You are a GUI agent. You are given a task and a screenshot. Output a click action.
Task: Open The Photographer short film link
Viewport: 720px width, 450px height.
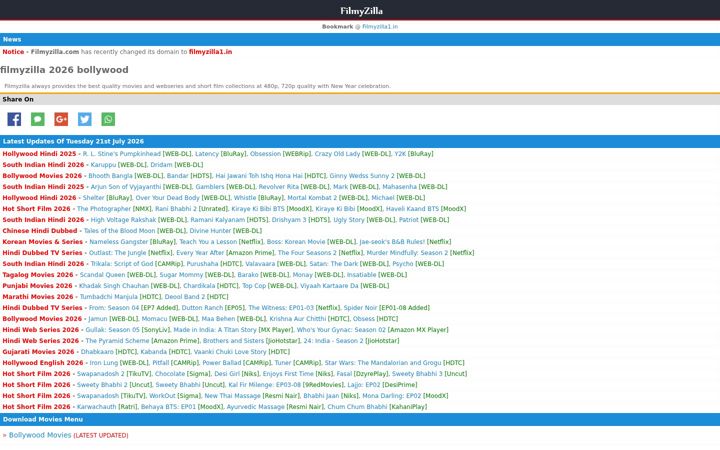point(104,209)
